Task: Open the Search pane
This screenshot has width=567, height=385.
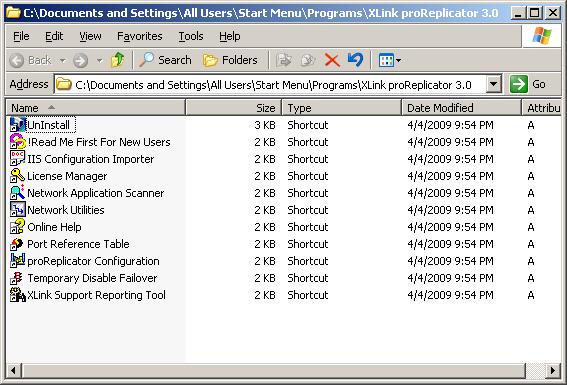Action: point(165,60)
